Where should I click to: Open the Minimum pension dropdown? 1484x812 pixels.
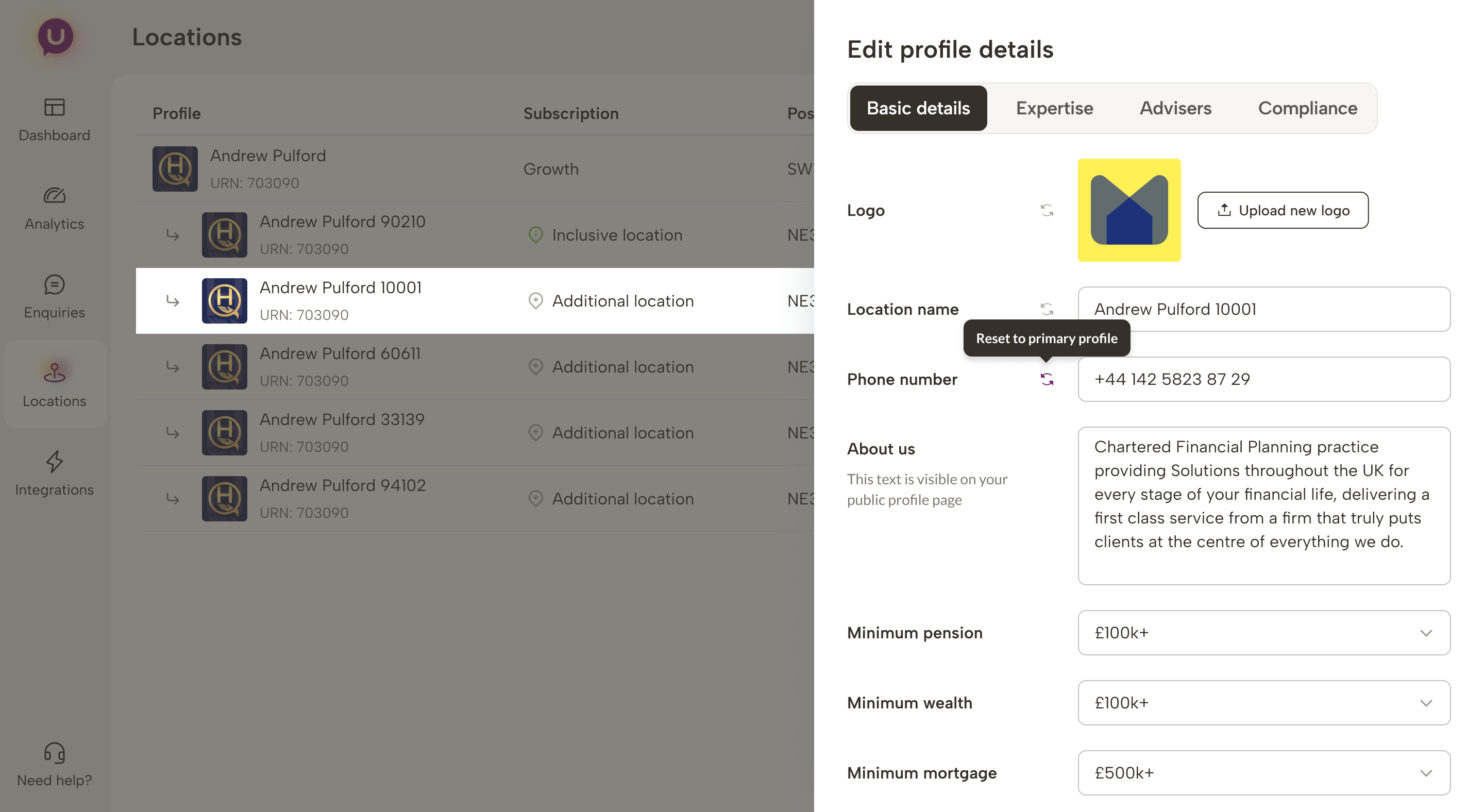(1264, 633)
